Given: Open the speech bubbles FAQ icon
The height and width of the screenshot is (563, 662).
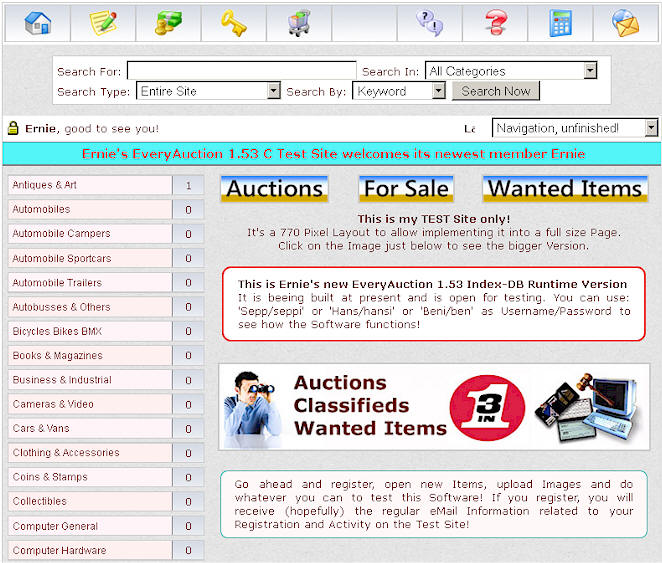Looking at the screenshot, I should 430,23.
